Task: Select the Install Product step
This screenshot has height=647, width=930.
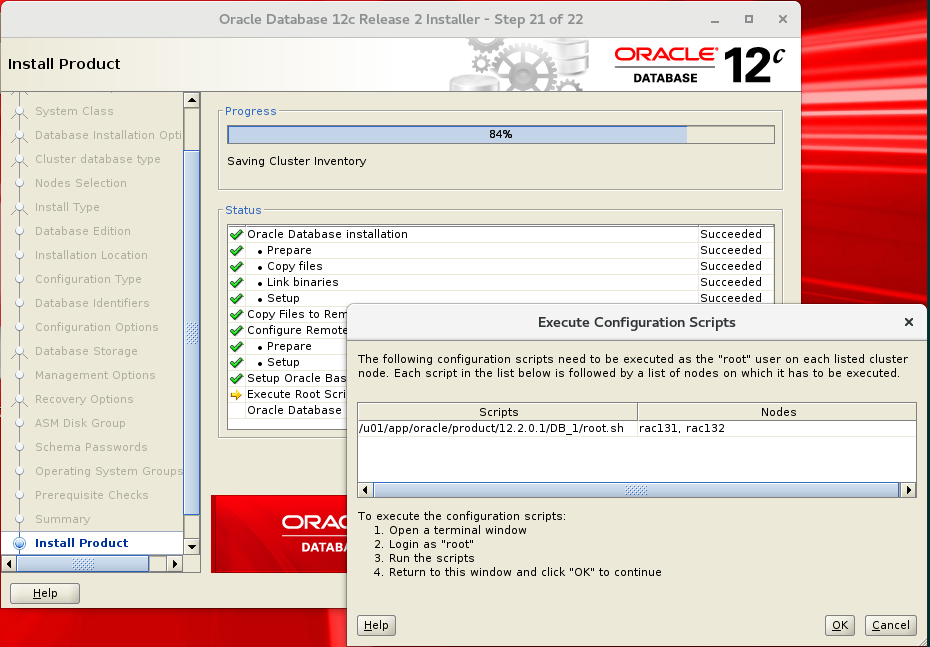Action: (81, 543)
